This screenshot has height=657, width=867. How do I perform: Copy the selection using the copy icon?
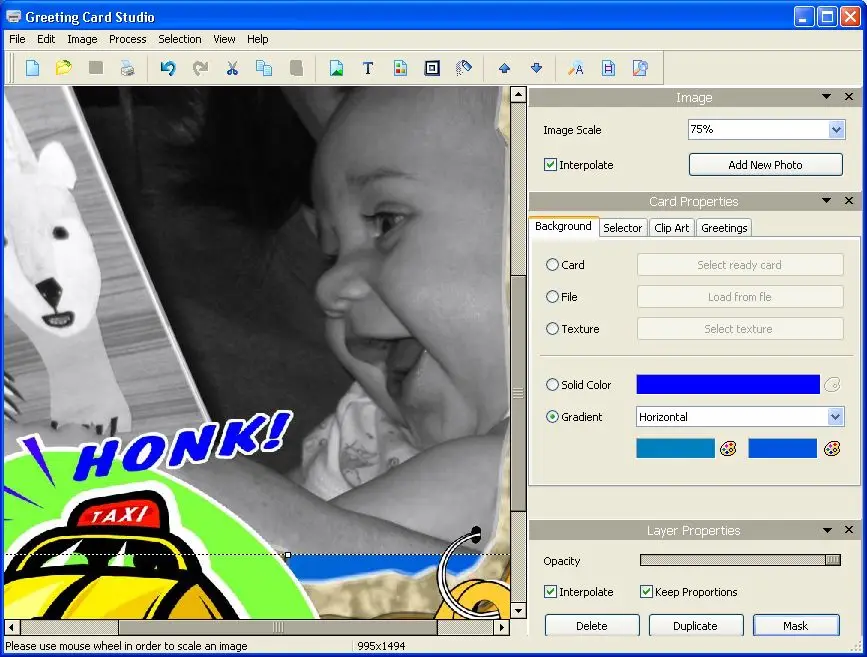(264, 68)
